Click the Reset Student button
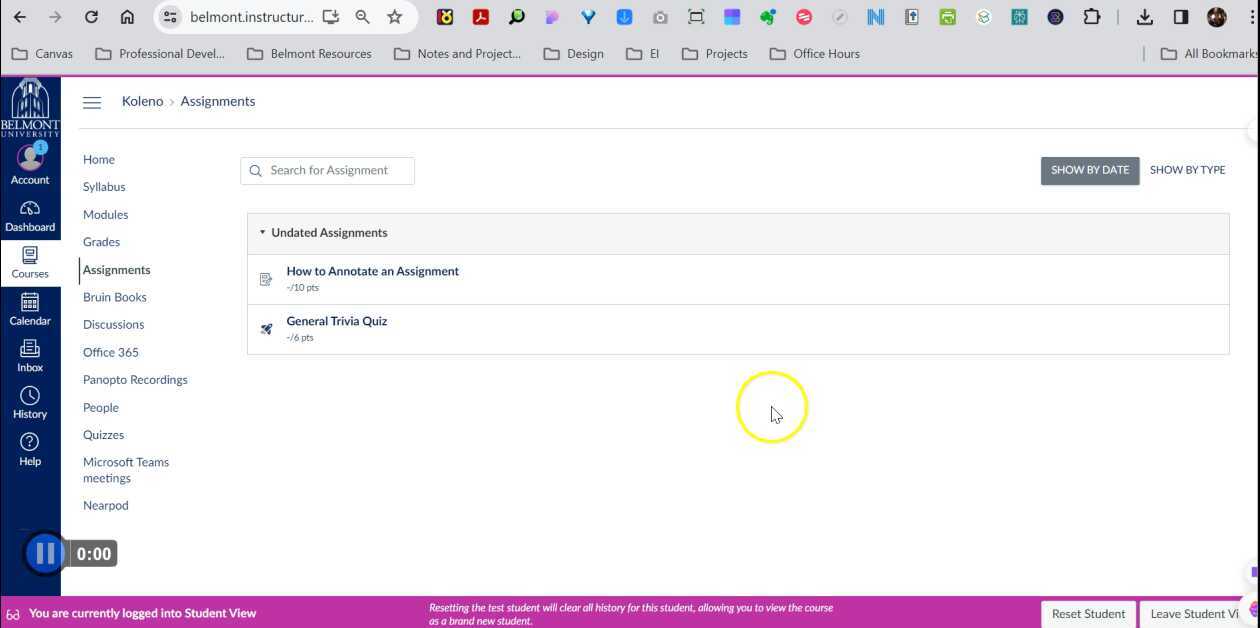Image resolution: width=1260 pixels, height=628 pixels. point(1088,613)
